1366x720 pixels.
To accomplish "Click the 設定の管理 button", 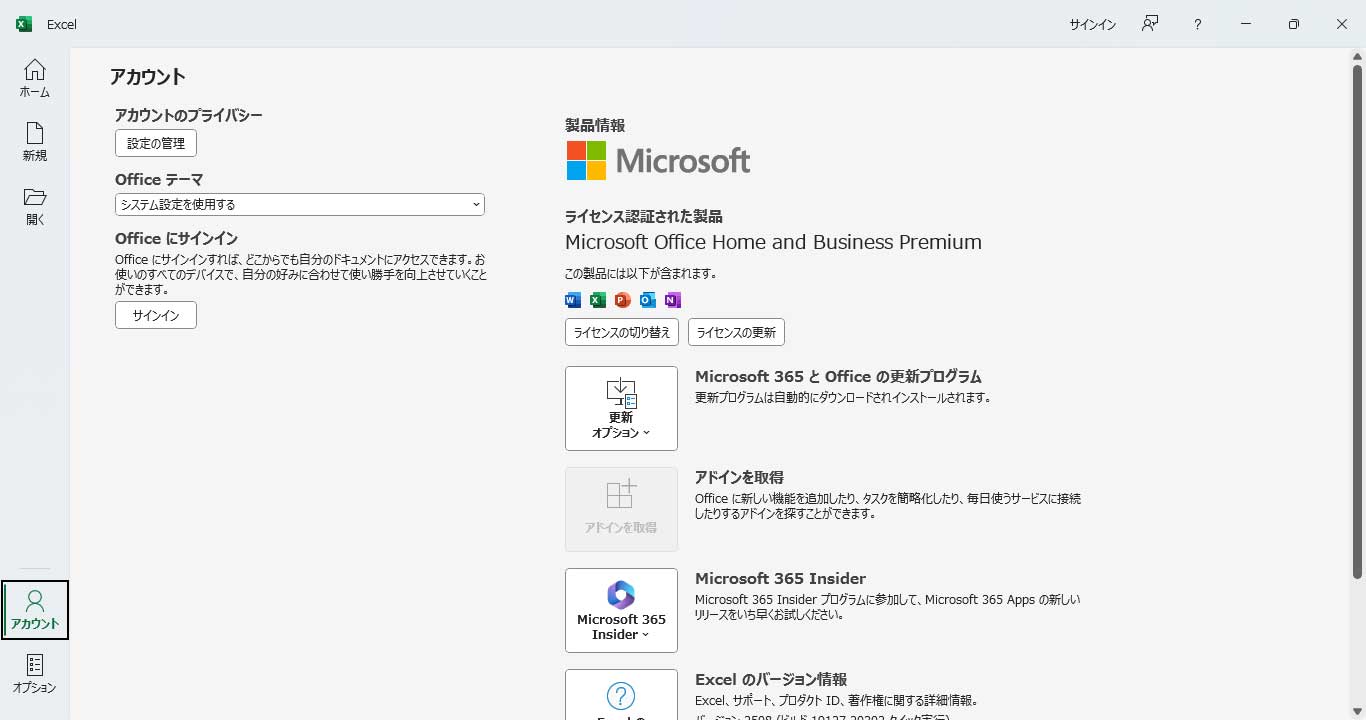I will pyautogui.click(x=156, y=143).
